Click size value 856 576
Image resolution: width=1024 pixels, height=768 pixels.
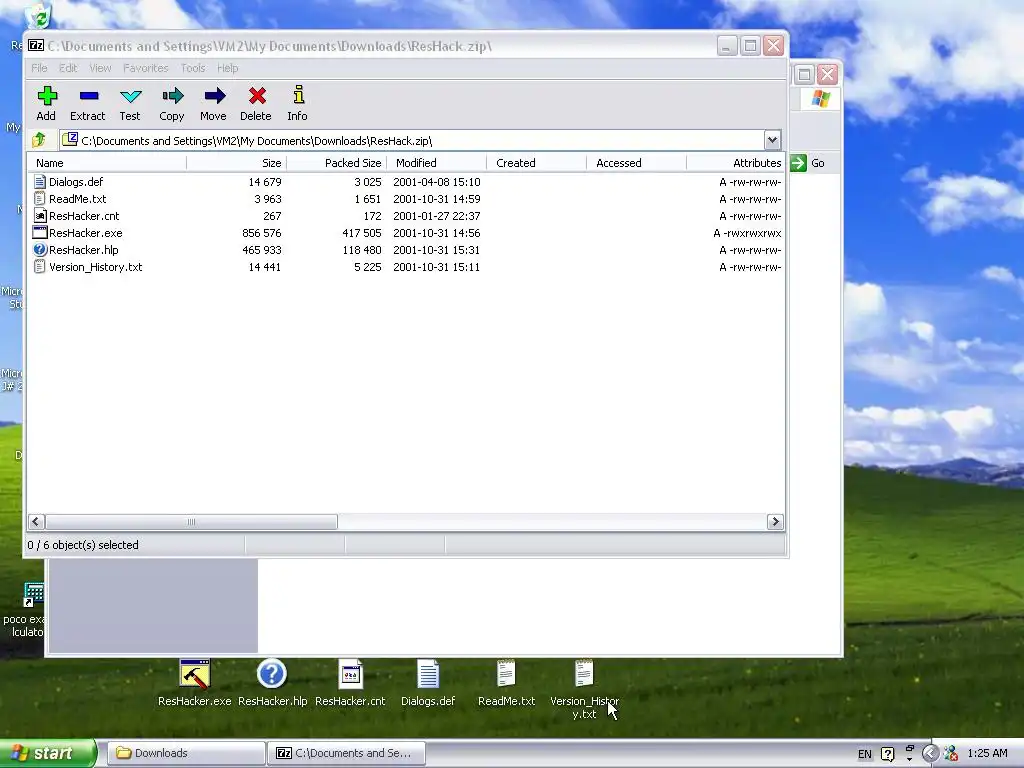coord(261,233)
